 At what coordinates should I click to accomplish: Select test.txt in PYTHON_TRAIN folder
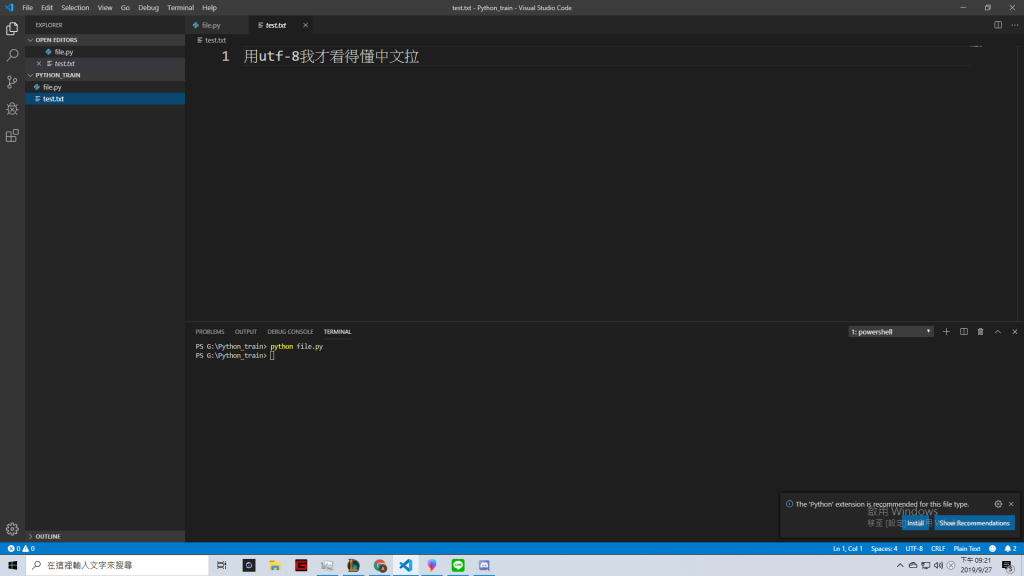105,99
